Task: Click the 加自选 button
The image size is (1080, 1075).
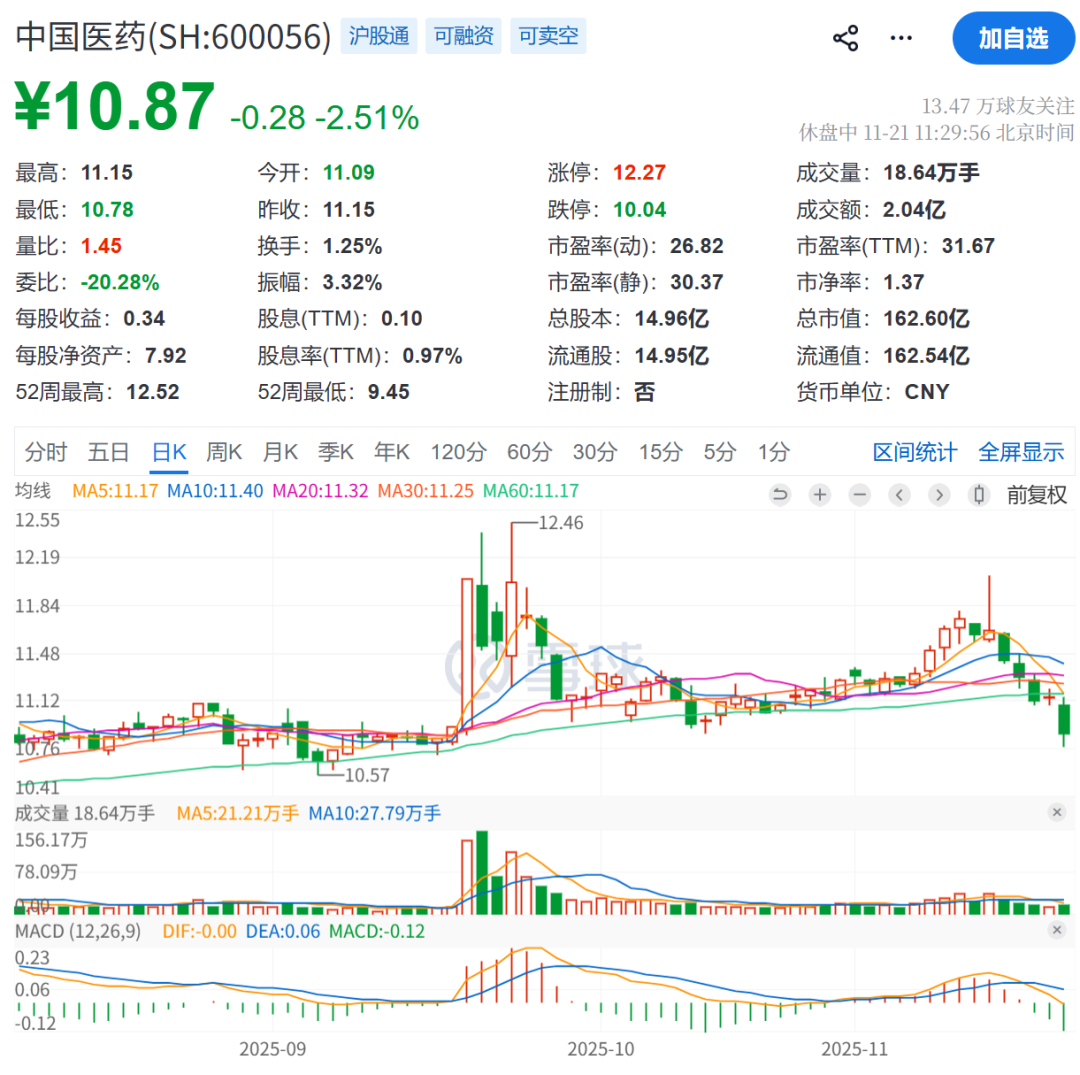Action: pyautogui.click(x=1013, y=39)
